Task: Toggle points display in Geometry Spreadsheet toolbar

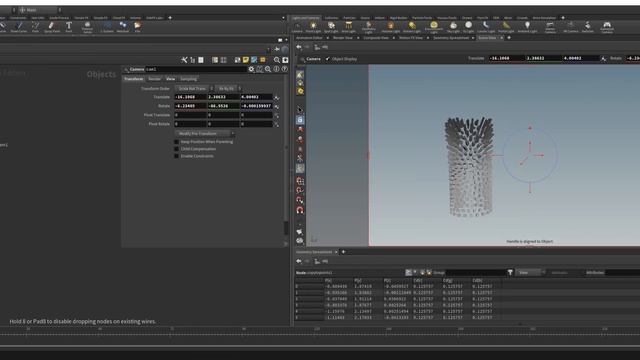Action: (409, 272)
